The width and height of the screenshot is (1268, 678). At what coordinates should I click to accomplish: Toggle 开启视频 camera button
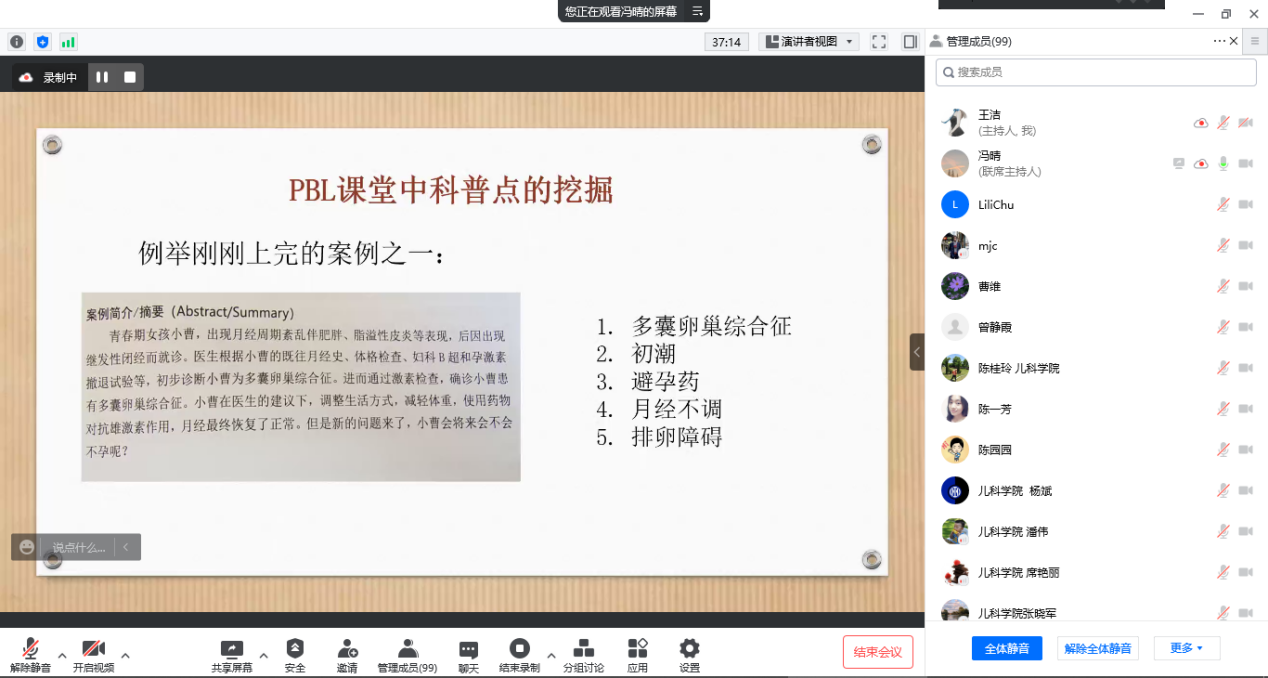pos(93,655)
